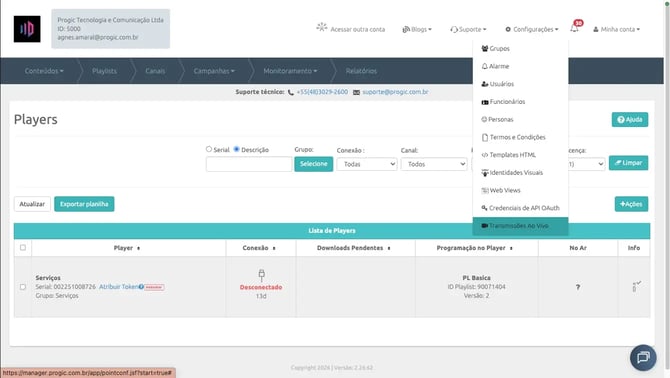
Task: Click the Ajuda button
Action: click(x=630, y=120)
